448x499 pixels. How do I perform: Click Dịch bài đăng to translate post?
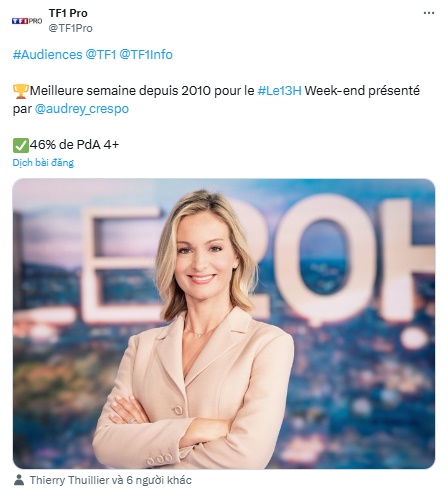pos(43,162)
